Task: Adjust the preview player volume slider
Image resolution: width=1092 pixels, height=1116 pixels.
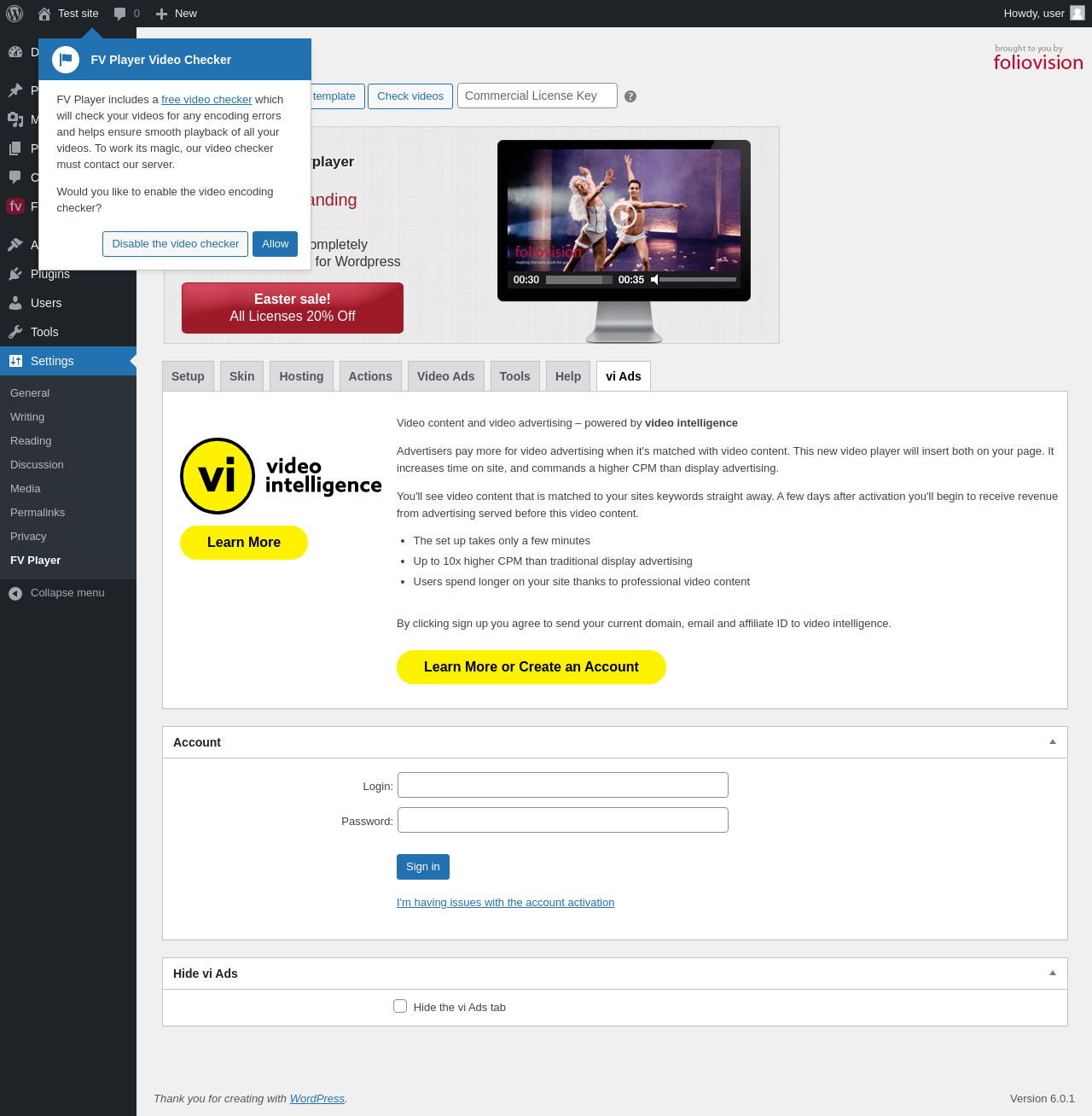Action: tap(698, 280)
